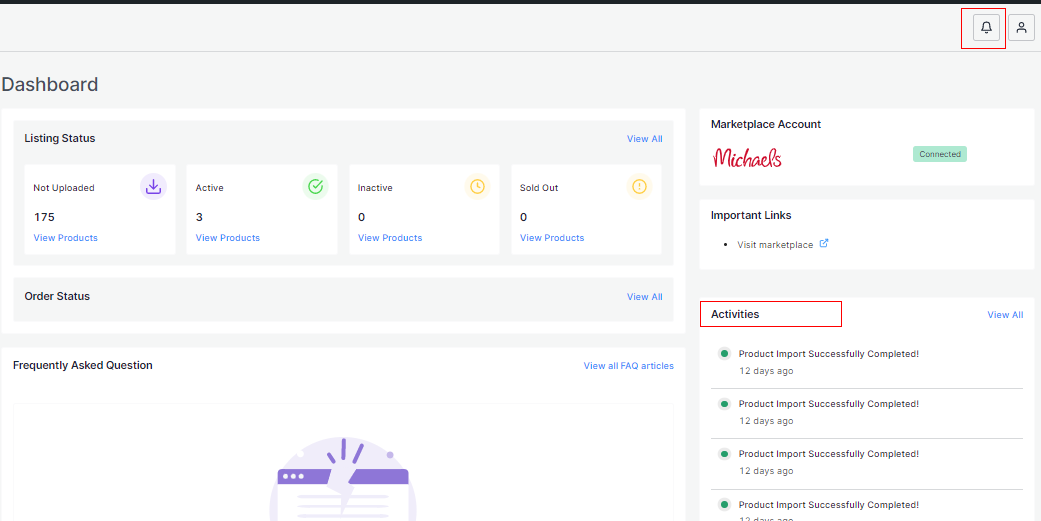Image resolution: width=1041 pixels, height=521 pixels.
Task: View all Listing Status entries
Action: pos(644,139)
